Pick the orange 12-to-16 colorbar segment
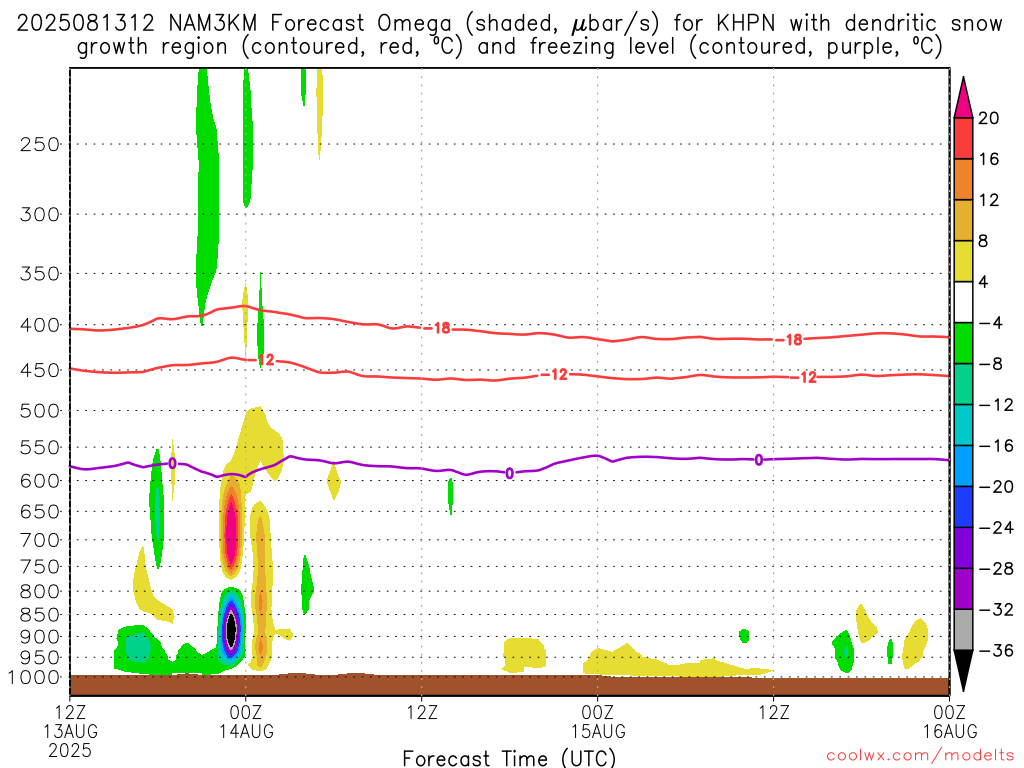 pyautogui.click(x=963, y=179)
